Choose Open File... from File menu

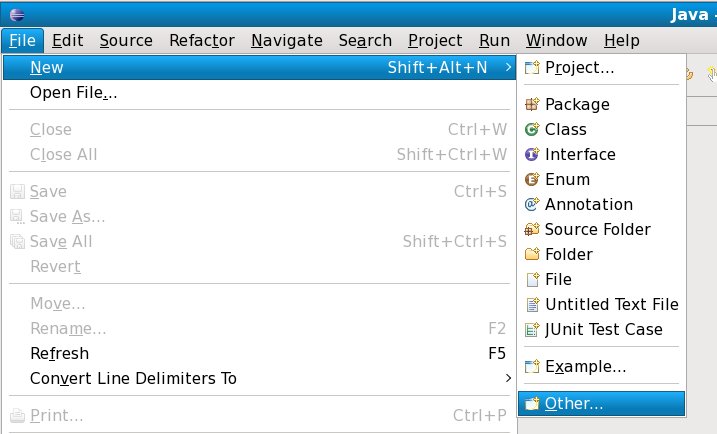point(74,93)
